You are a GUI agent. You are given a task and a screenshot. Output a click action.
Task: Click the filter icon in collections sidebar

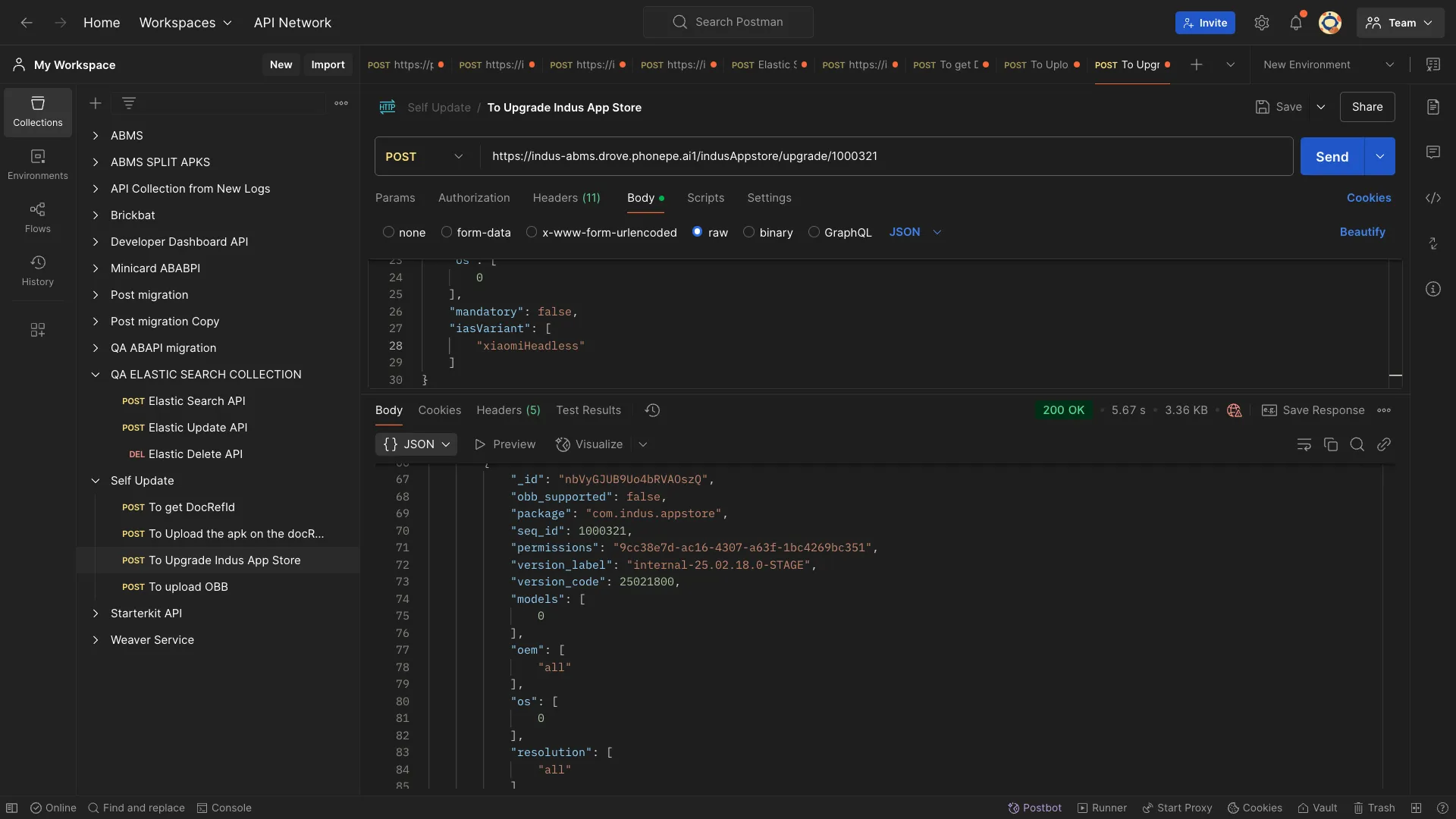coord(129,103)
